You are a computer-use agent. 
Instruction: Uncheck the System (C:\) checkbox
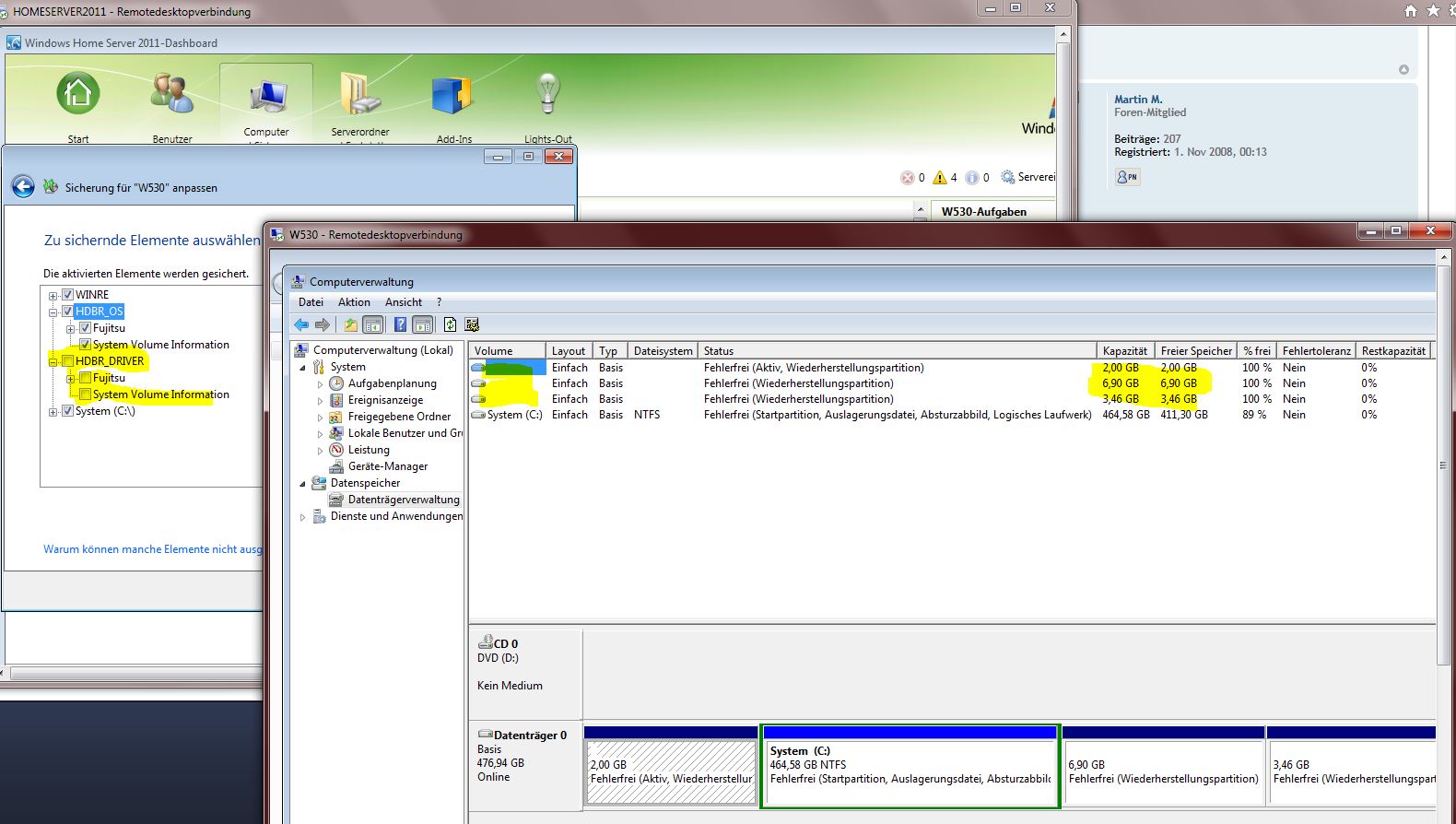(67, 411)
